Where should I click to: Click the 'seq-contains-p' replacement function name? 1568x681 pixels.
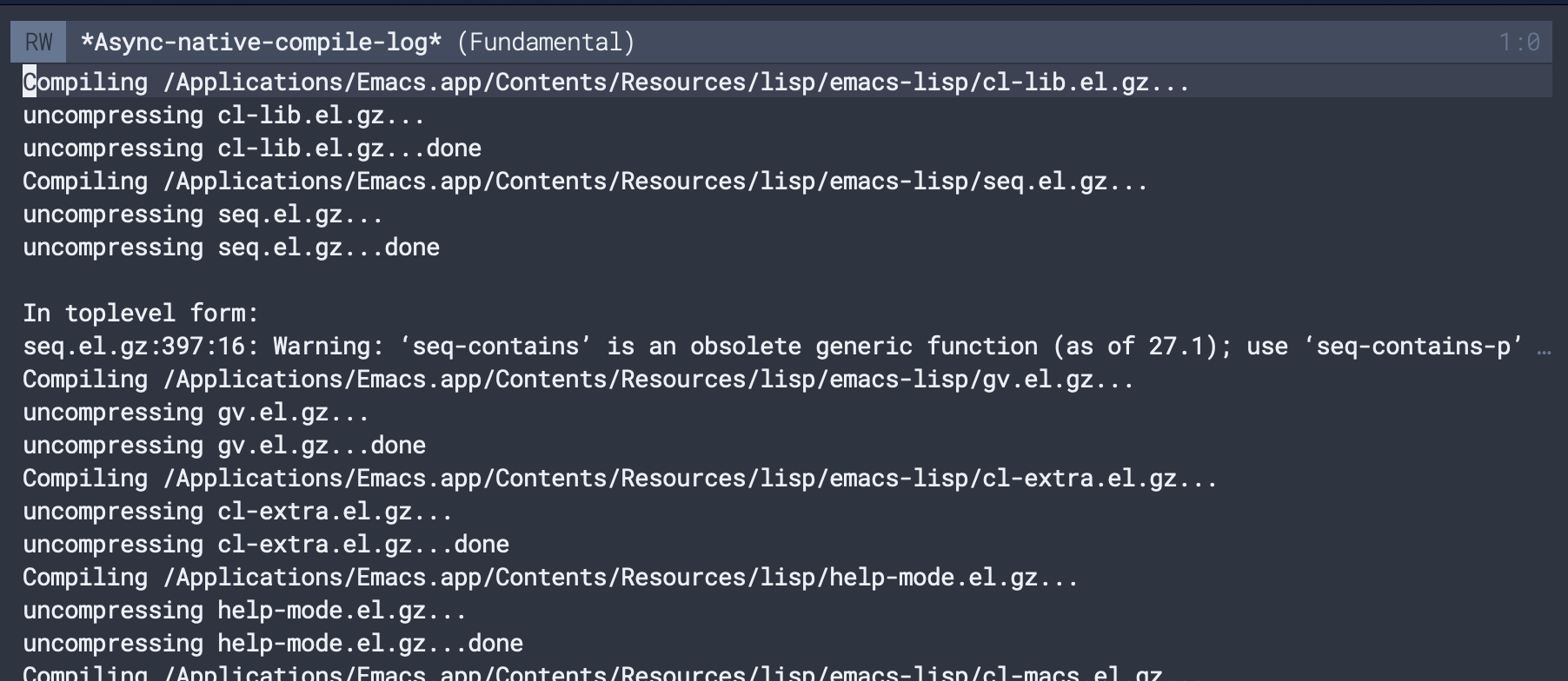pyautogui.click(x=1413, y=347)
